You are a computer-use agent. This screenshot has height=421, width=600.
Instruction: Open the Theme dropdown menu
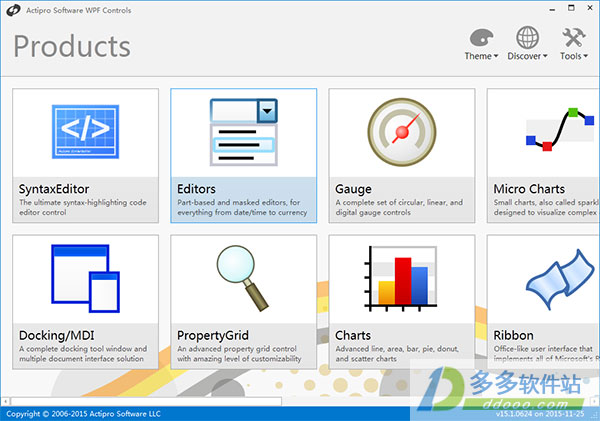point(481,56)
